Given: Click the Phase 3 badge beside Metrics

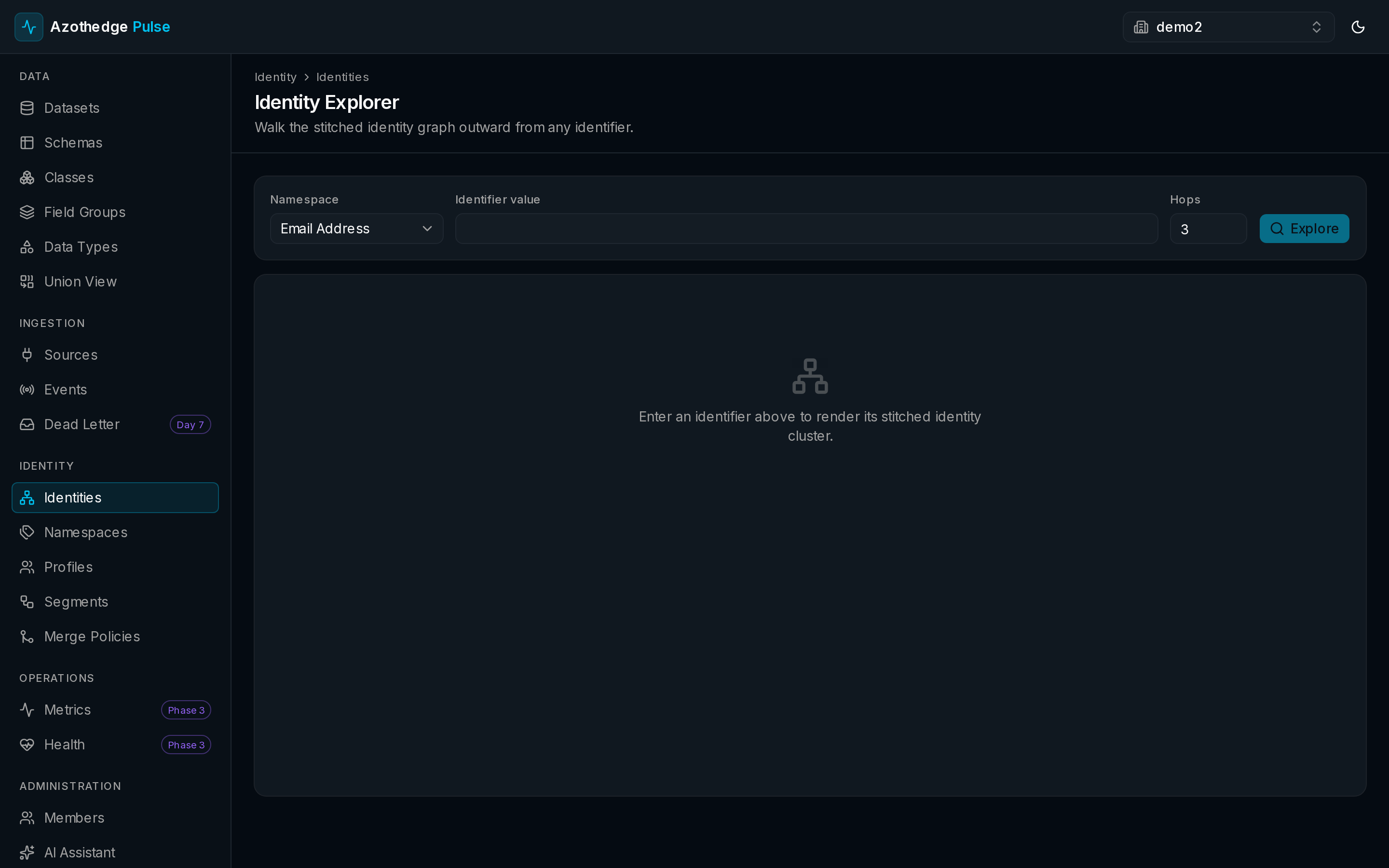Looking at the screenshot, I should [x=186, y=710].
